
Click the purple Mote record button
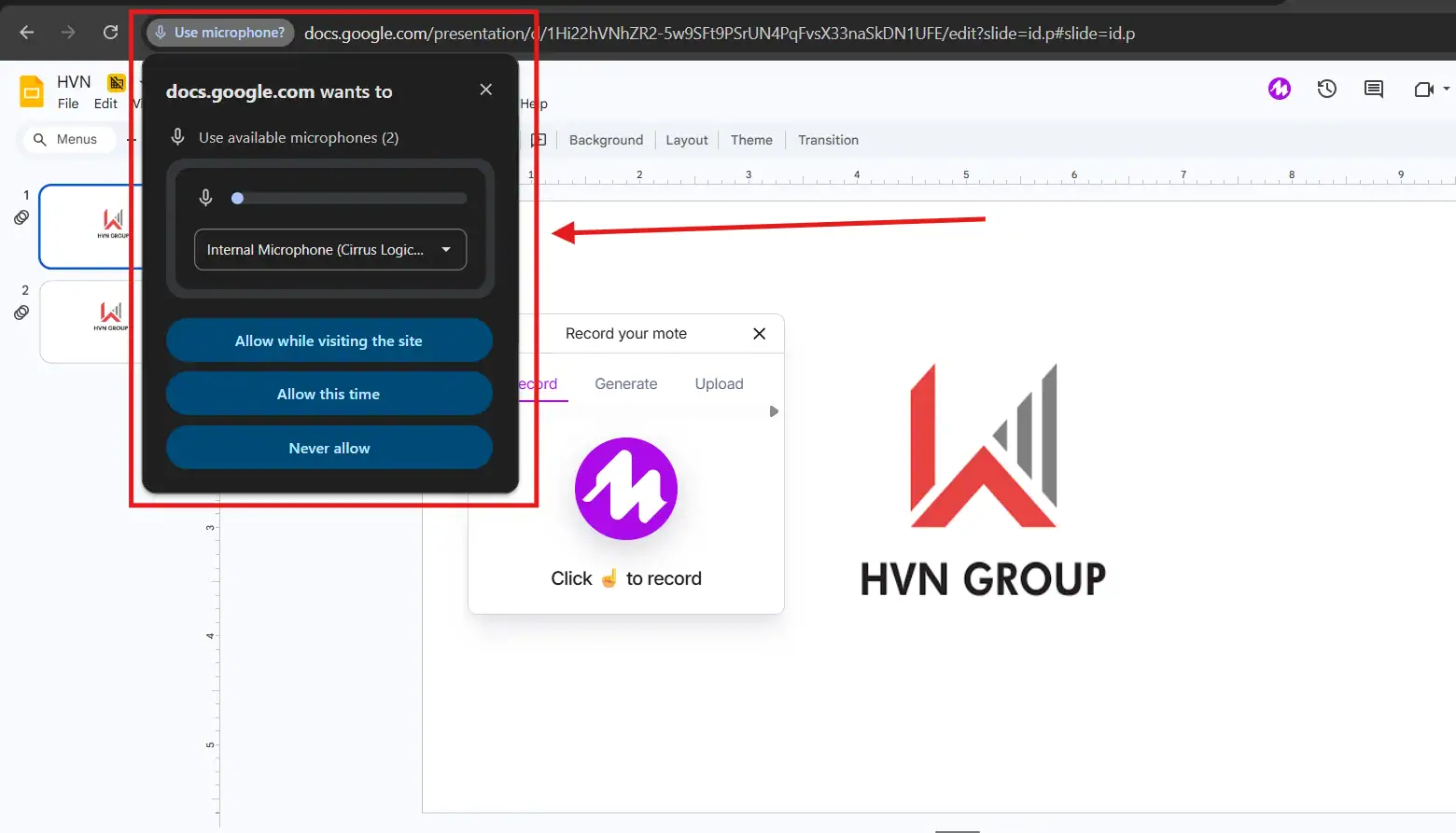coord(626,489)
